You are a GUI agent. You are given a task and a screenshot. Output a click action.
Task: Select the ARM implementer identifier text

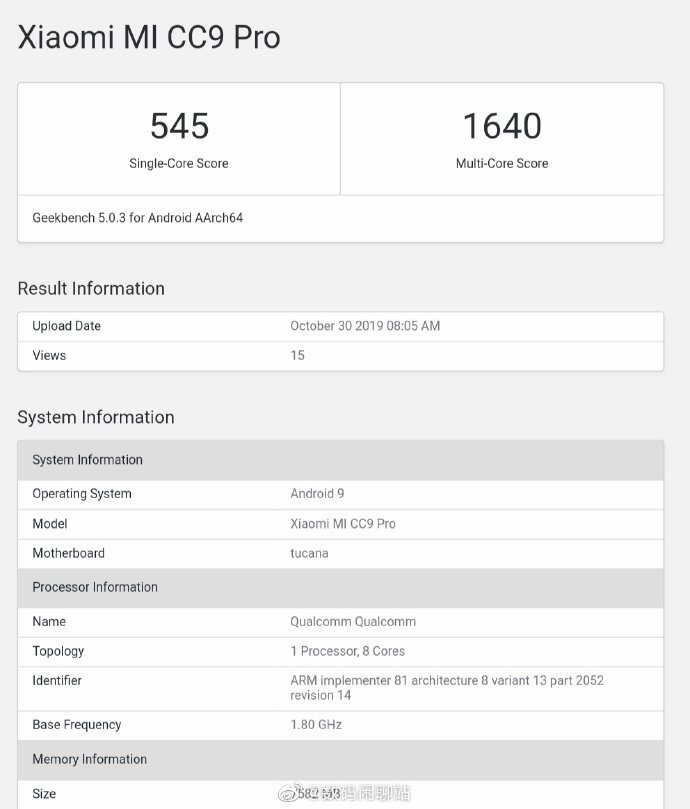tap(446, 687)
